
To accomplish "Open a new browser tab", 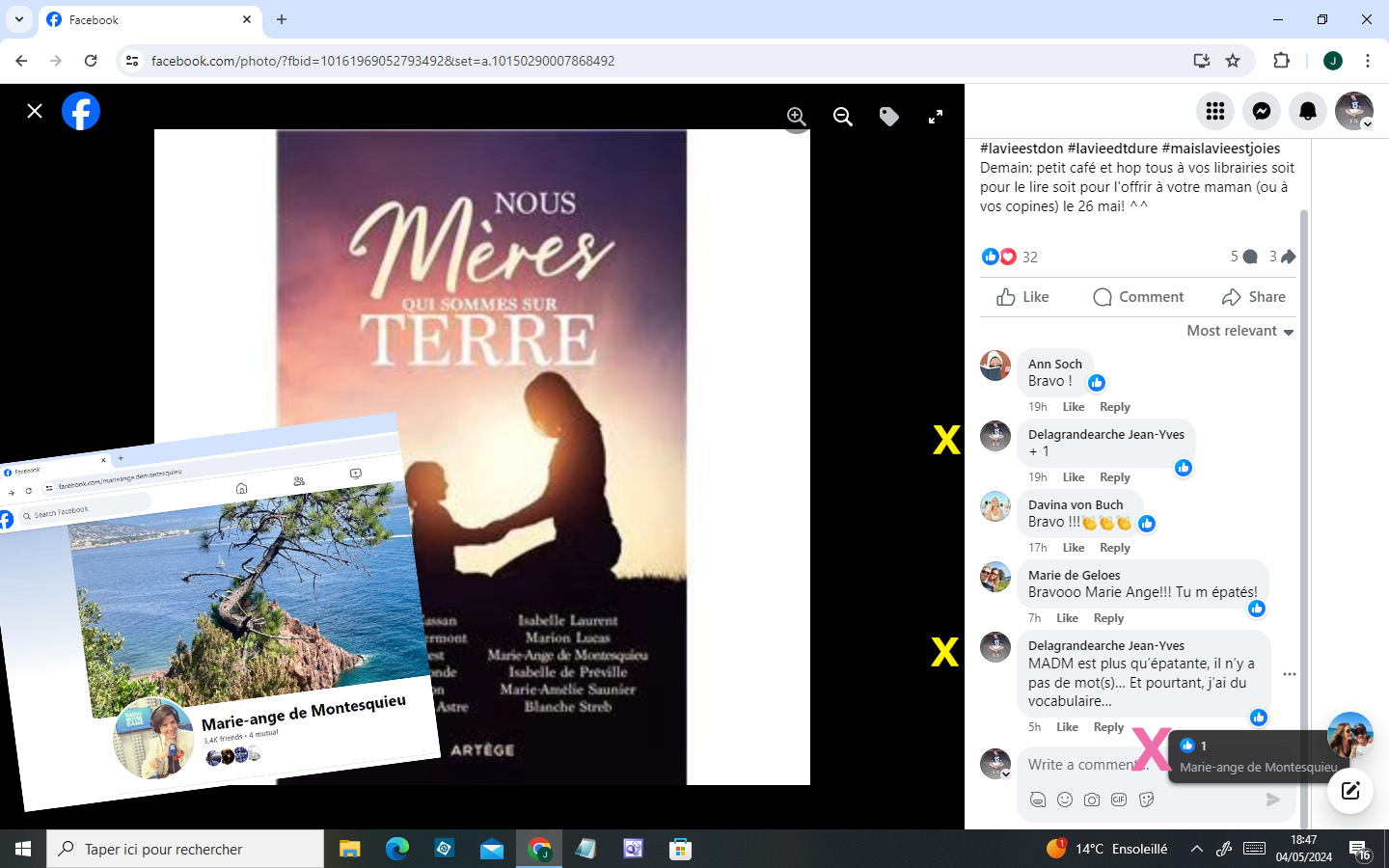I will [x=282, y=19].
